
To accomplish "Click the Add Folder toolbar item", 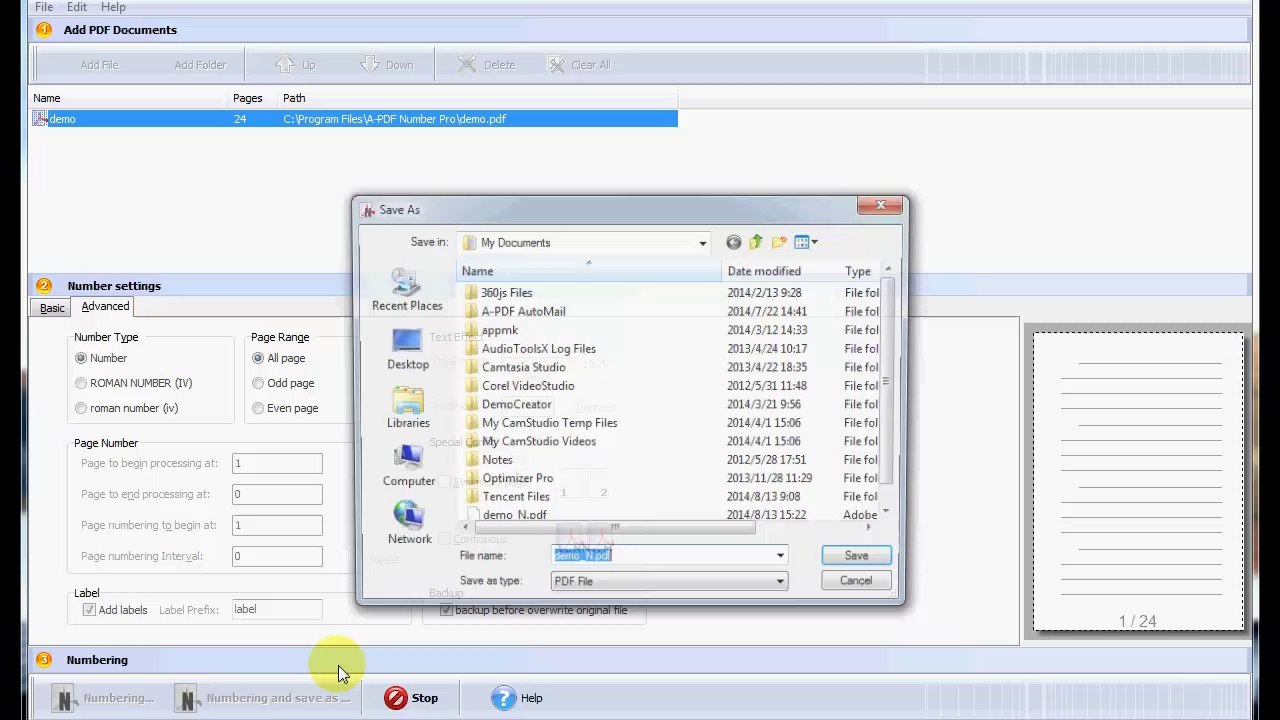I will (200, 65).
